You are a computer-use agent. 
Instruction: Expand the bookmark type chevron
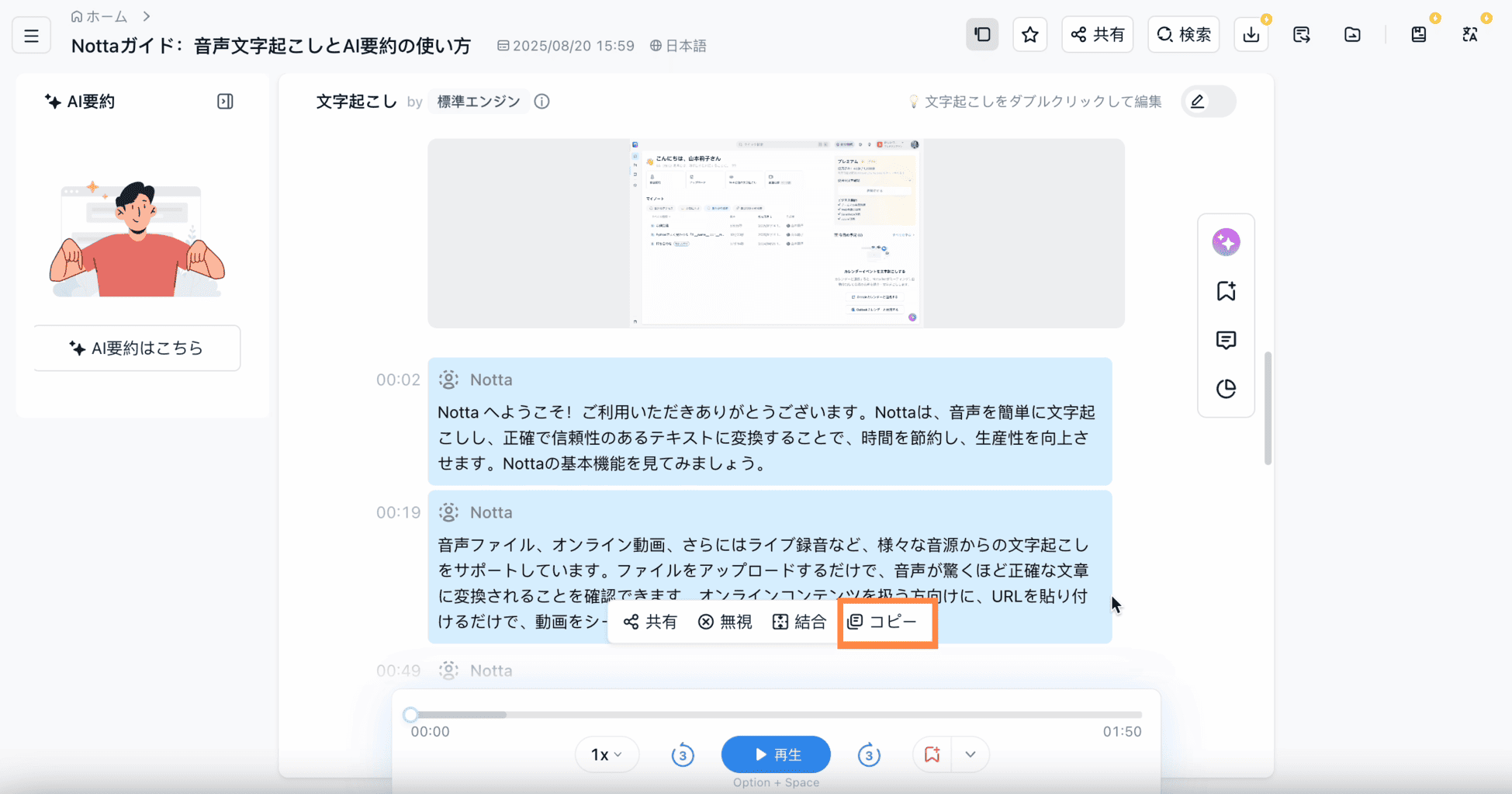pyautogui.click(x=970, y=754)
